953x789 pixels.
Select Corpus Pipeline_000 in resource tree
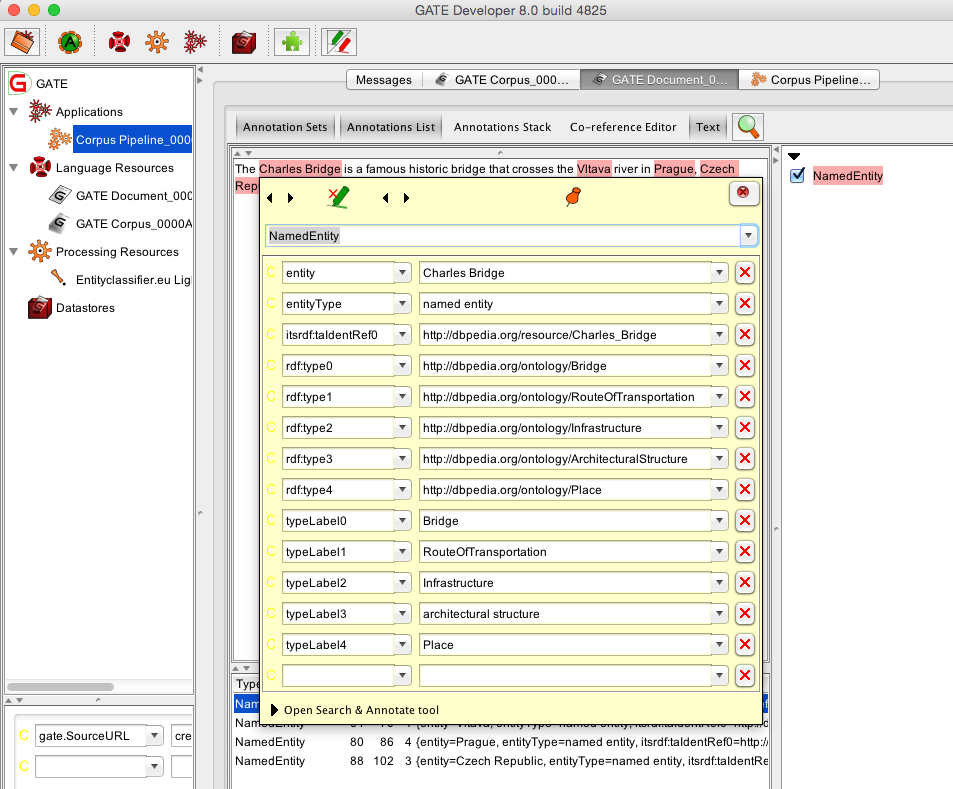point(132,140)
